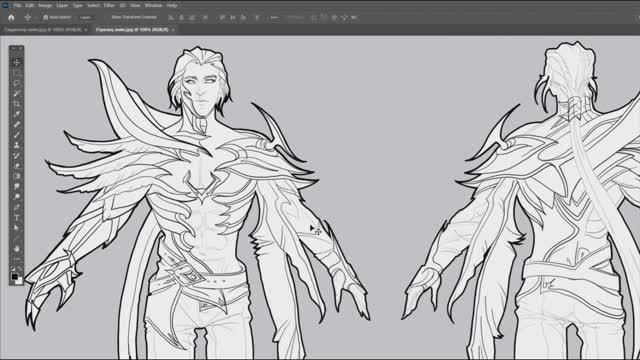The height and width of the screenshot is (360, 640).
Task: Open the Filter menu
Action: click(x=109, y=5)
